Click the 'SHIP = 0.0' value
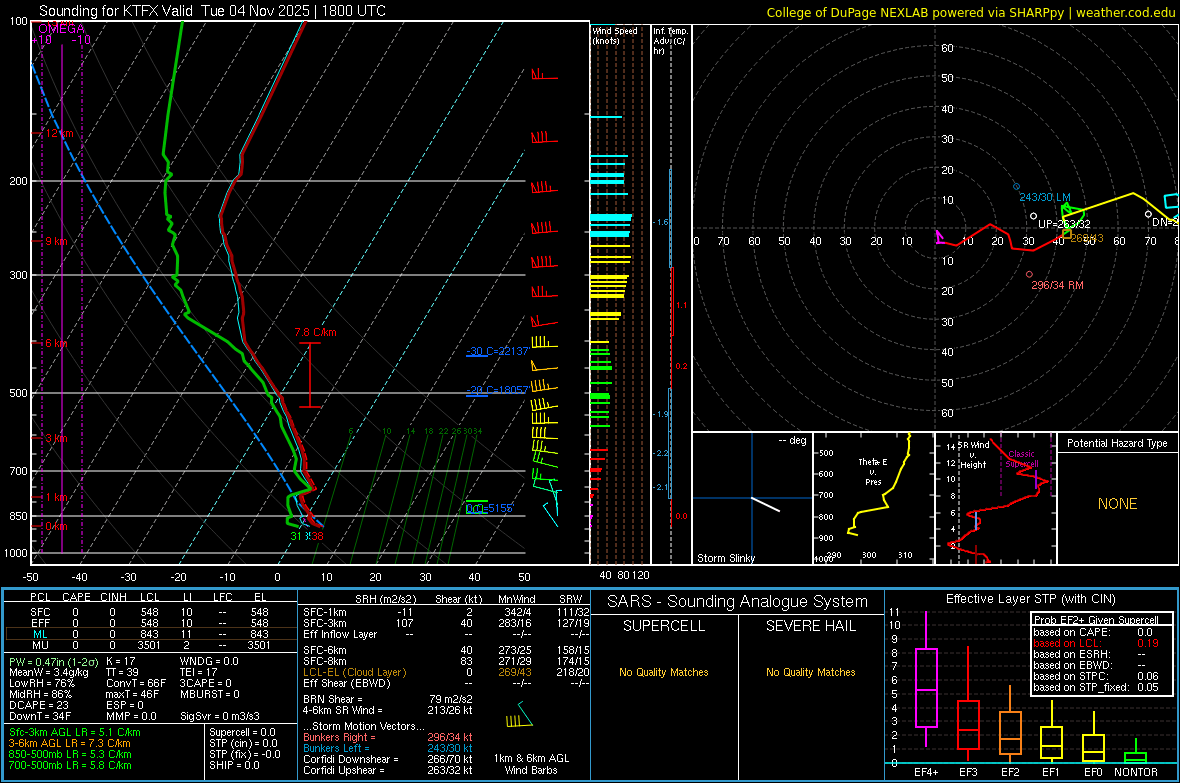This screenshot has height=783, width=1180. [x=234, y=766]
